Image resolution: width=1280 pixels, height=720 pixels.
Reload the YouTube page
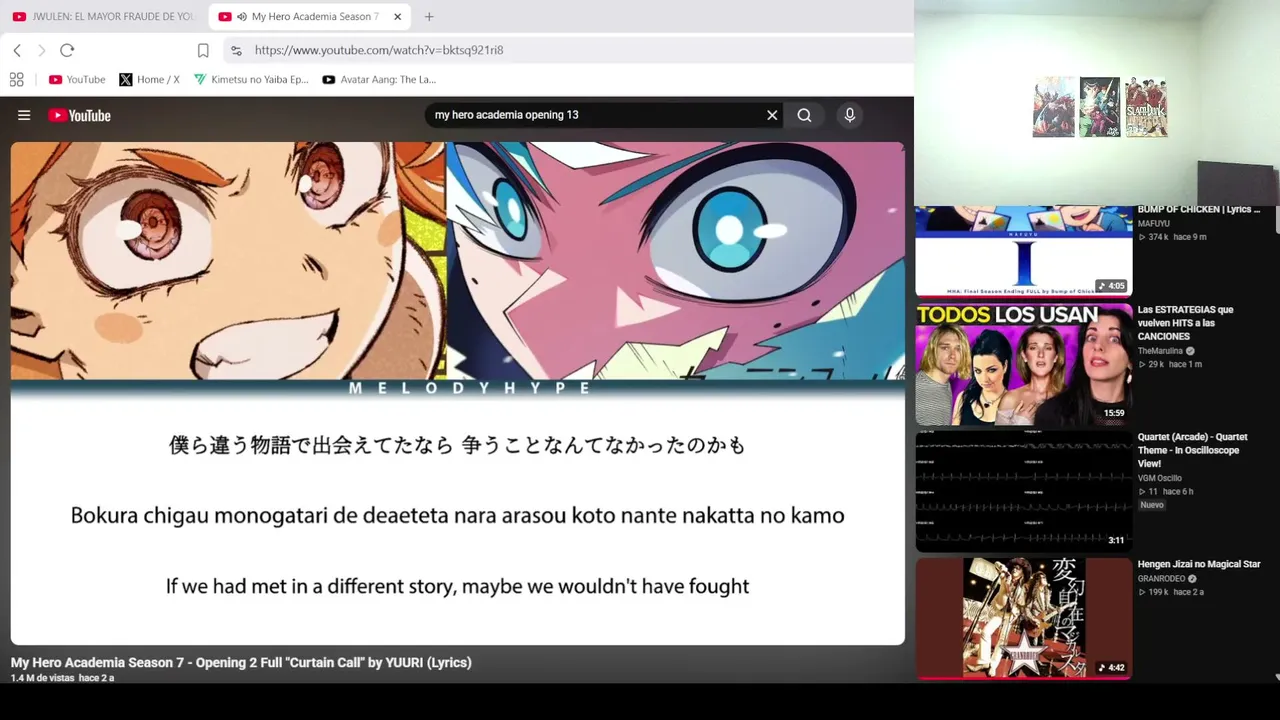(x=67, y=50)
